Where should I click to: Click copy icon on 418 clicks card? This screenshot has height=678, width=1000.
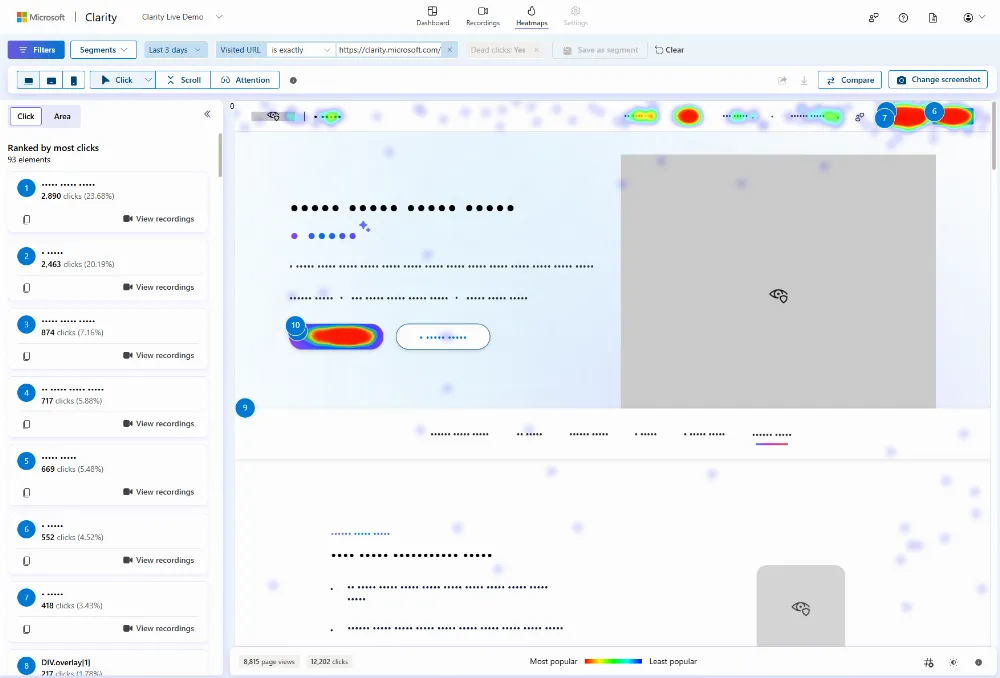point(26,629)
